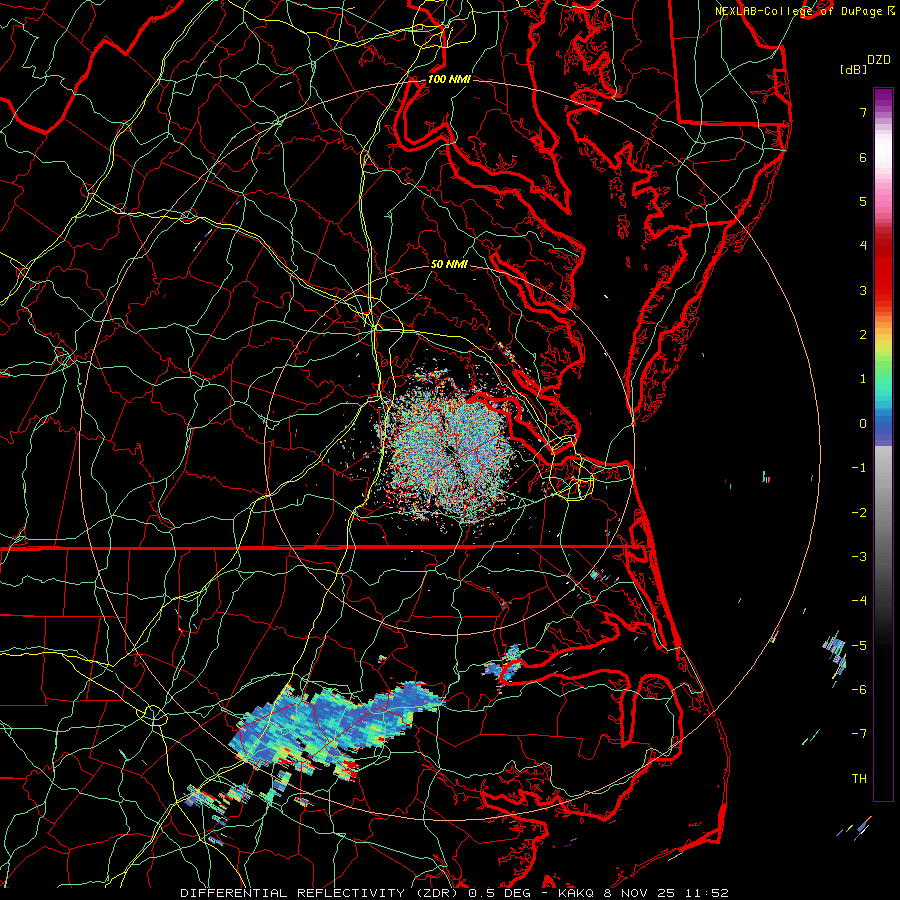Click the 100 NMI range ring label
Viewport: 900px width, 900px height.
(449, 79)
